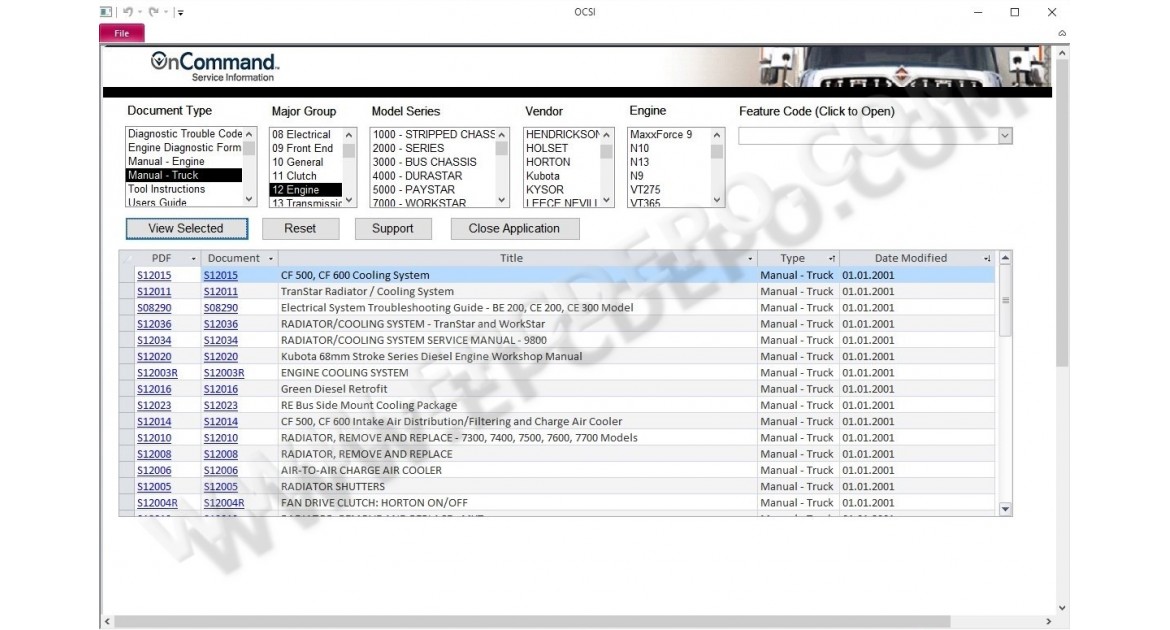This screenshot has height=630, width=1170.
Task: Click the window horizontal scrollbar right arrow
Action: [x=1048, y=621]
